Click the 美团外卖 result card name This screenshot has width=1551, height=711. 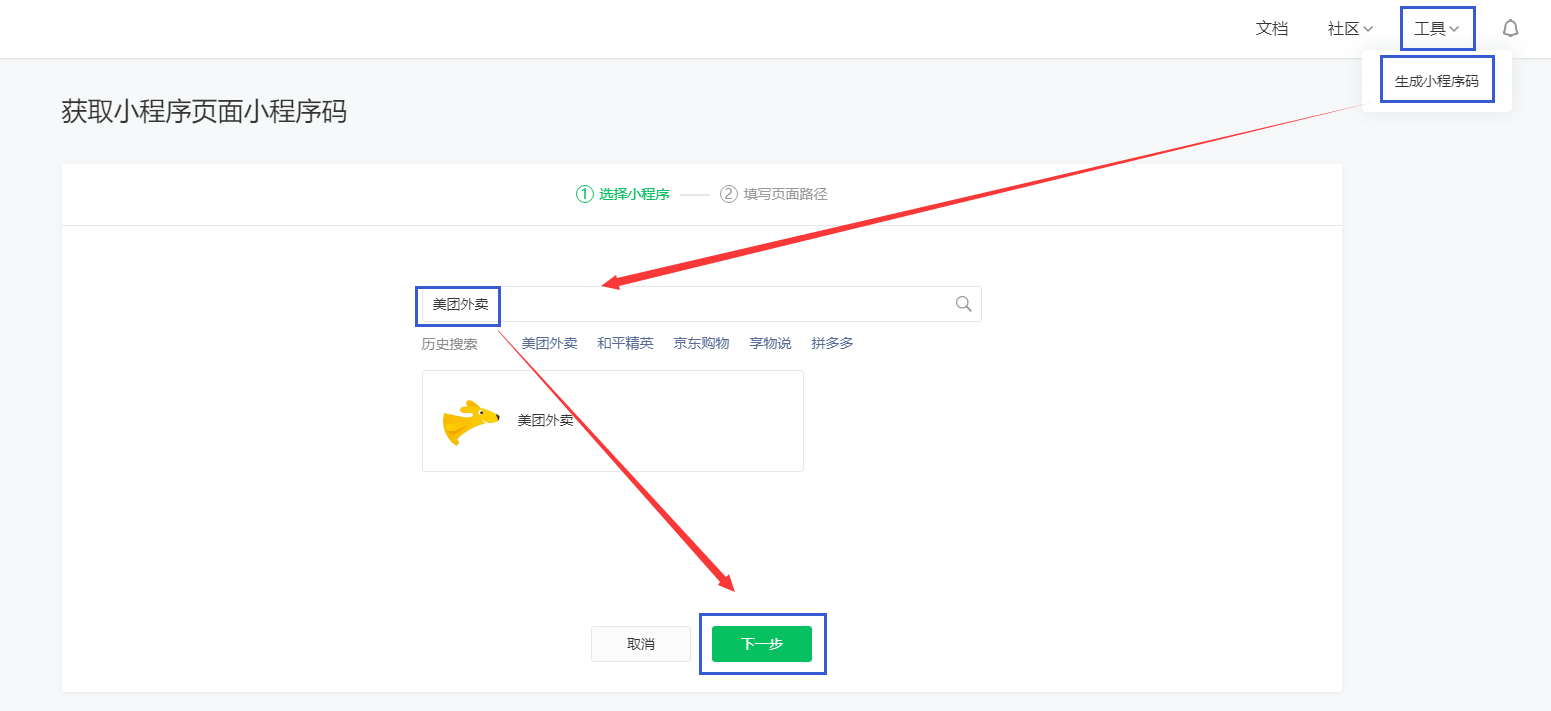[545, 421]
